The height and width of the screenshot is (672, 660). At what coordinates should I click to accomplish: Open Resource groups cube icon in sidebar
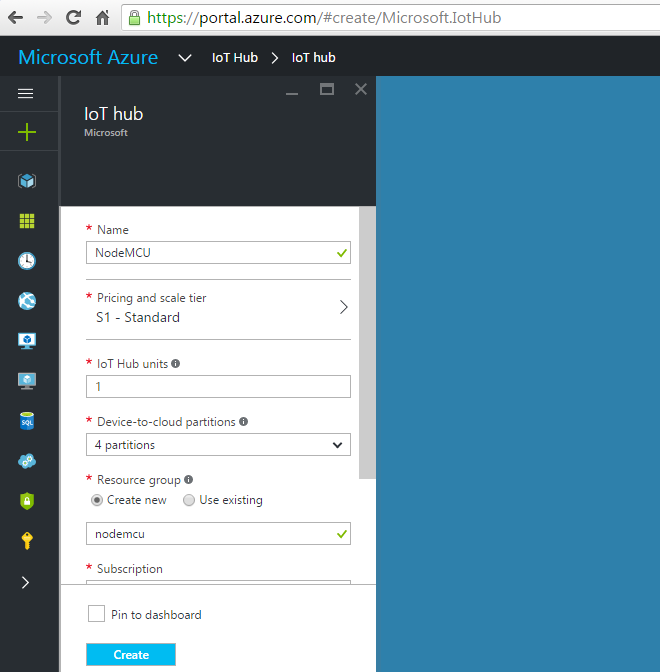pos(27,181)
